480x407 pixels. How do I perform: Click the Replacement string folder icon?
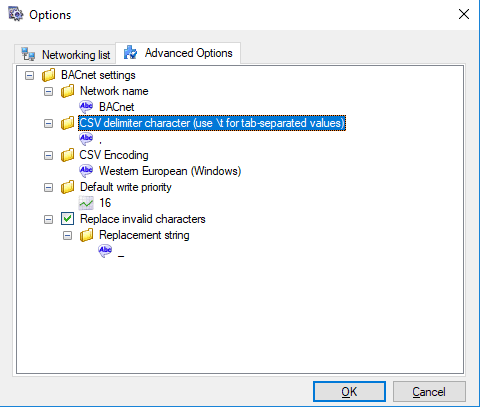(x=87, y=235)
